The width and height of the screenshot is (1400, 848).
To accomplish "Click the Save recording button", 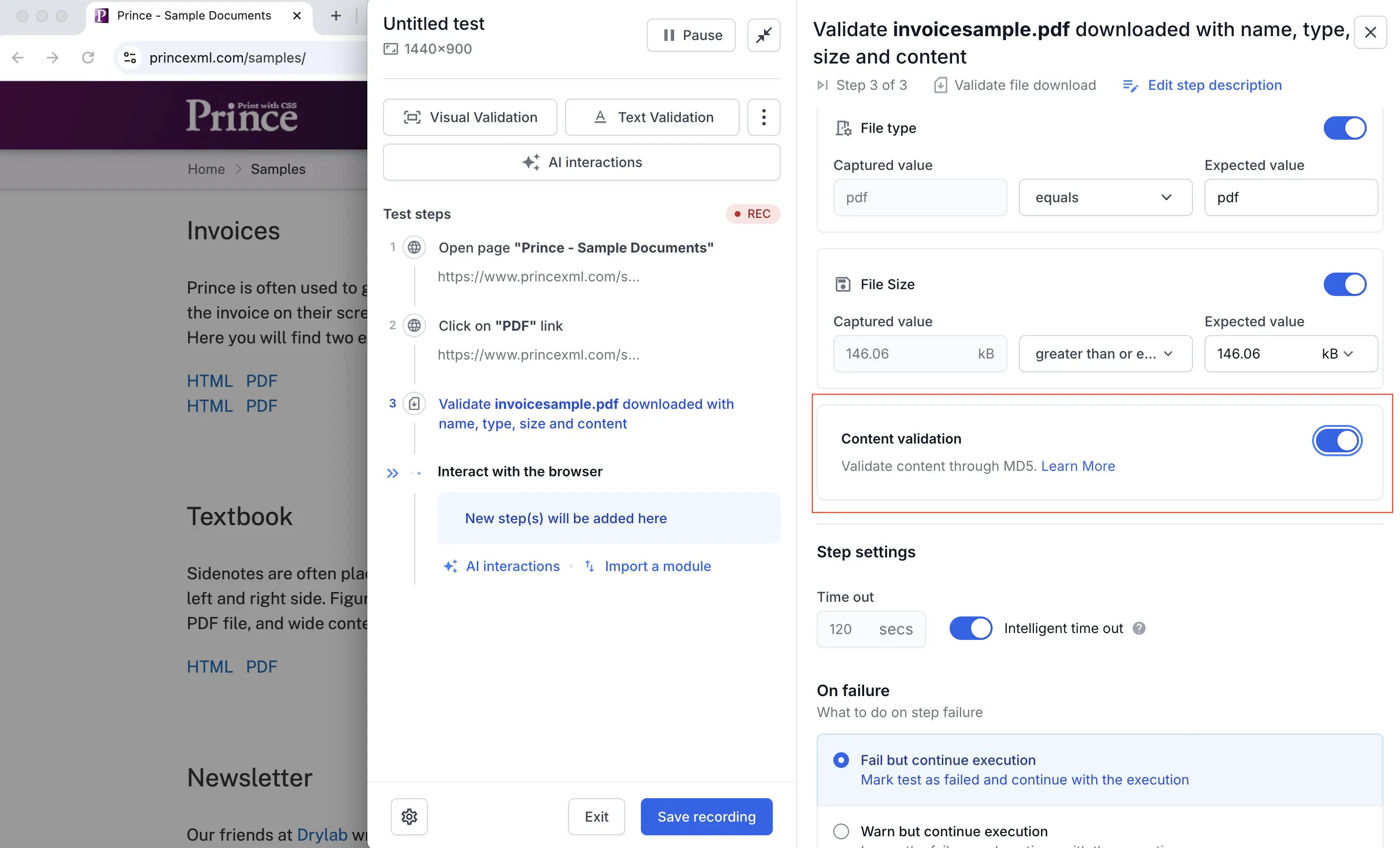I will 706,816.
